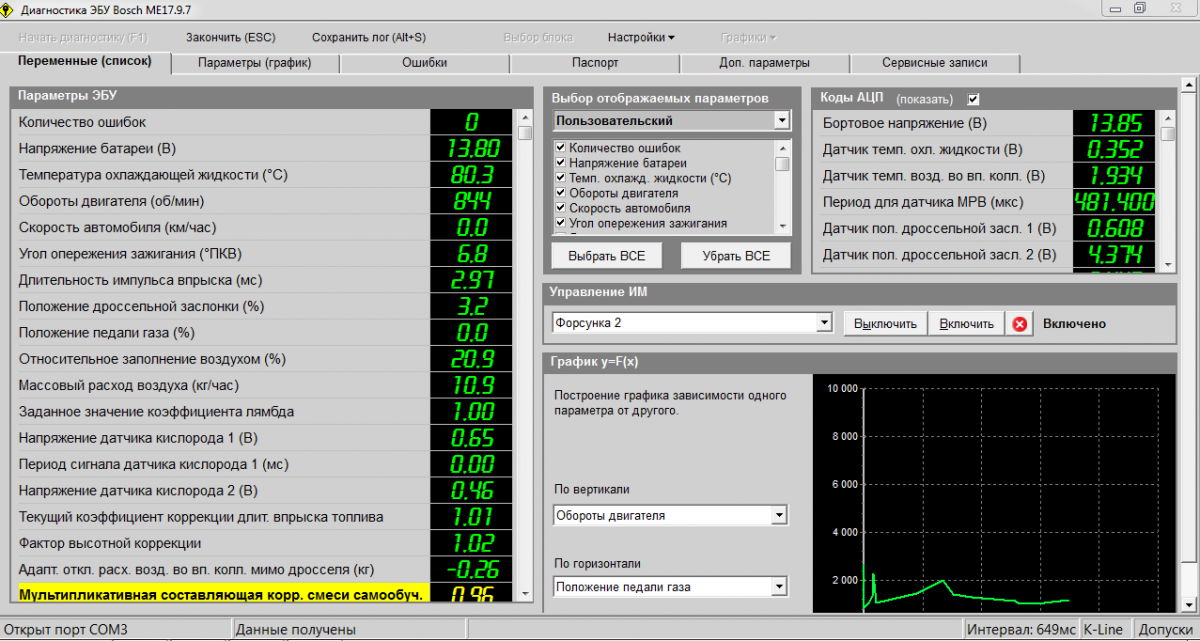Click the 481.400 ADC period value
1200x641 pixels.
pyautogui.click(x=1115, y=202)
